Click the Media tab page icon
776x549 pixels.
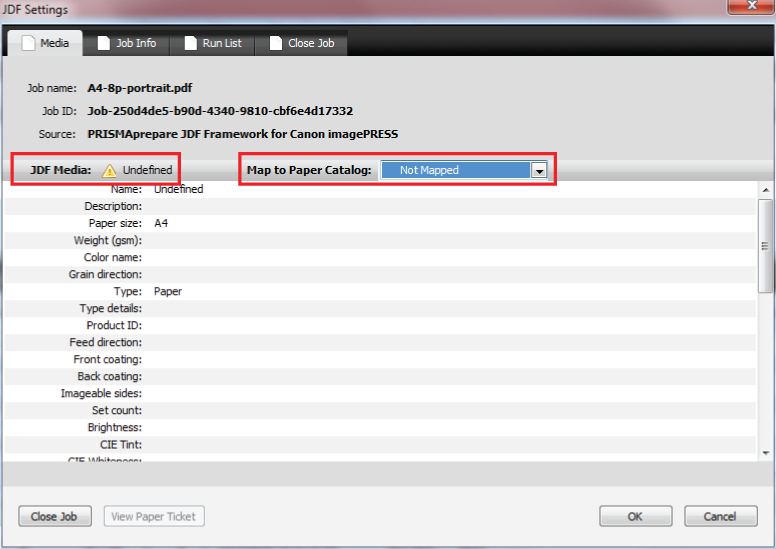(x=28, y=44)
